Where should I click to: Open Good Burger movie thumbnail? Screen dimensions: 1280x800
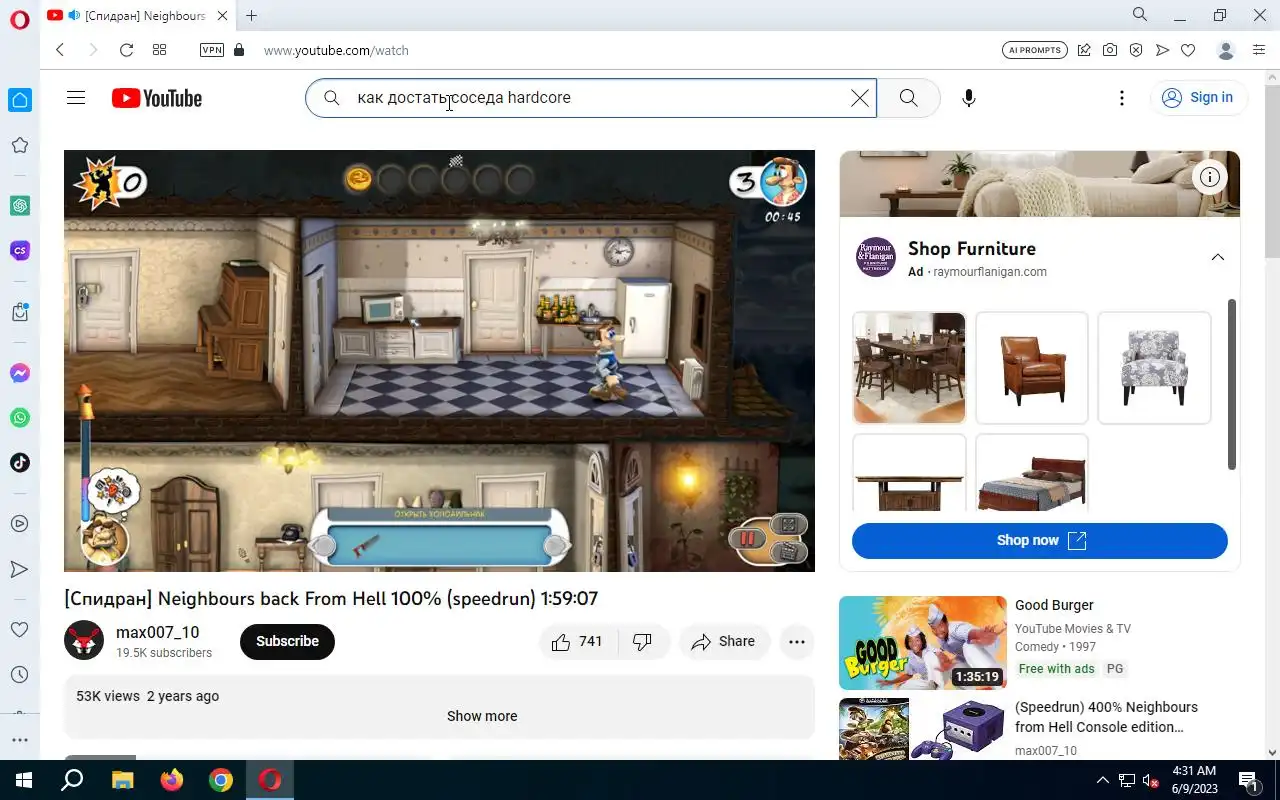[x=923, y=643]
